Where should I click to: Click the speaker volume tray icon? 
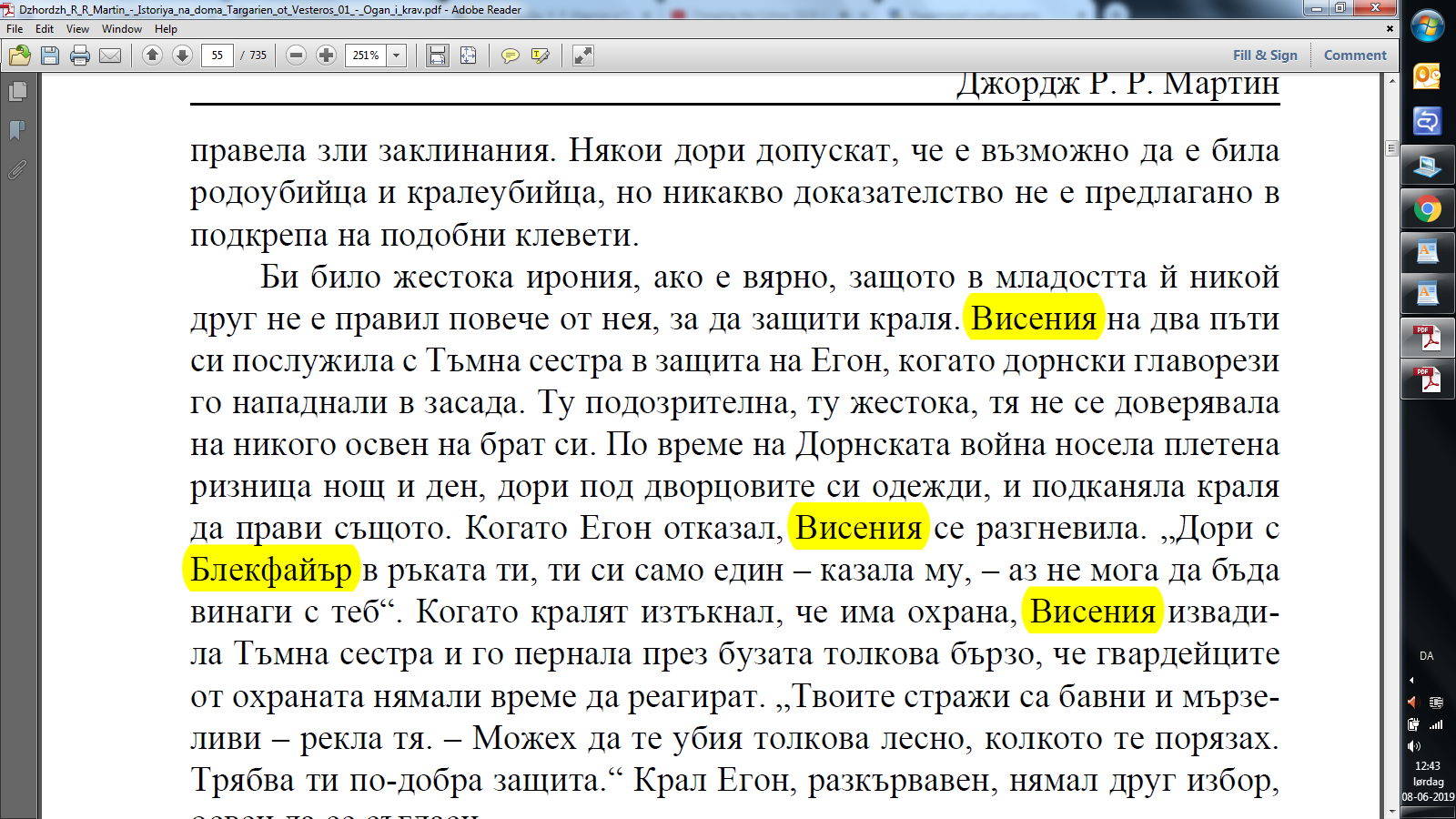click(x=1413, y=746)
